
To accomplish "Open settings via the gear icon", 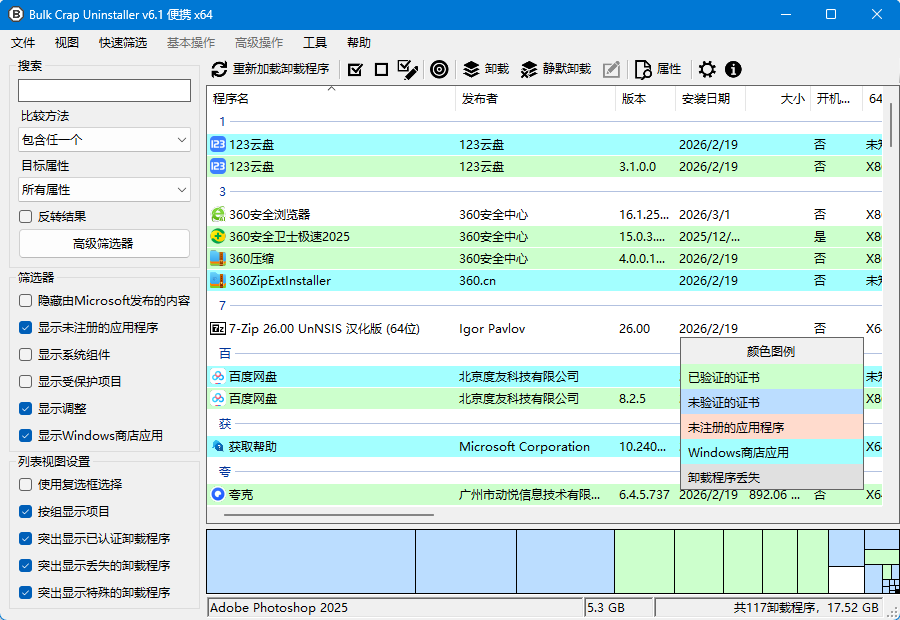I will 707,69.
